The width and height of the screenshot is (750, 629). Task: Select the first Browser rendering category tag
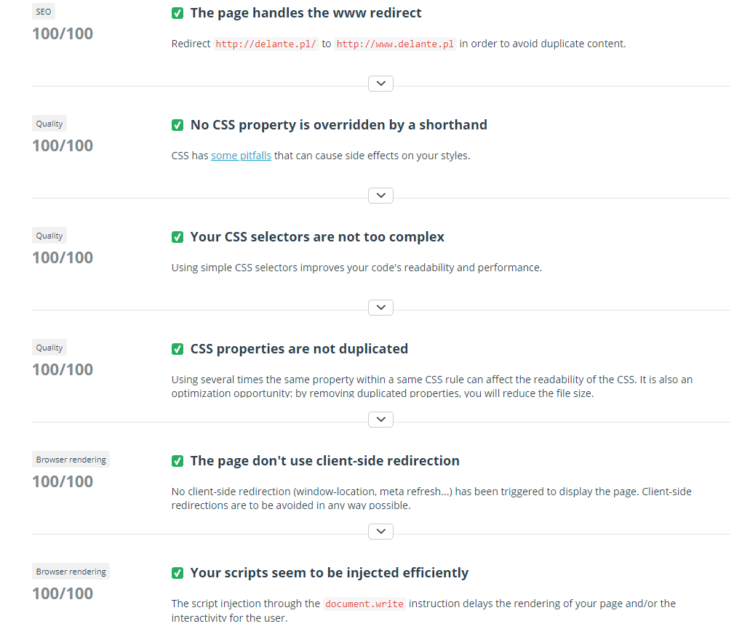click(x=71, y=459)
